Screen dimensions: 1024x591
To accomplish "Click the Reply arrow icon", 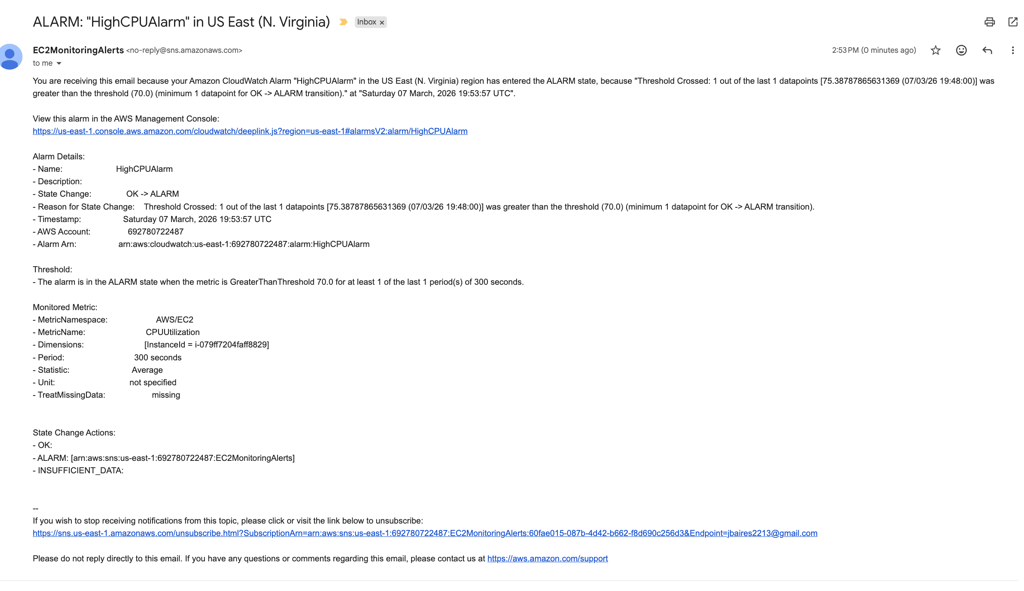I will click(987, 50).
